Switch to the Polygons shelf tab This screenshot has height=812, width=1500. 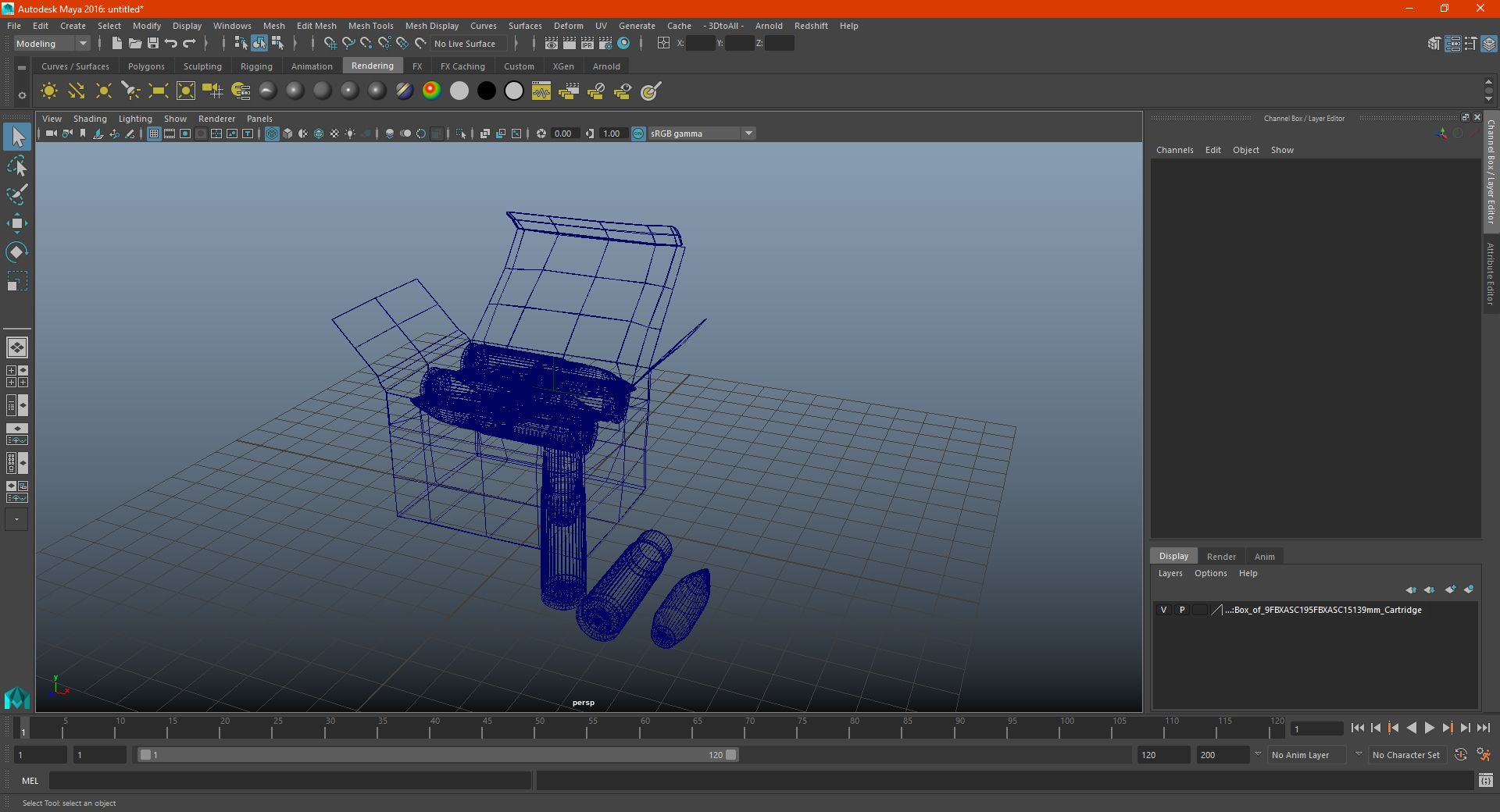146,66
